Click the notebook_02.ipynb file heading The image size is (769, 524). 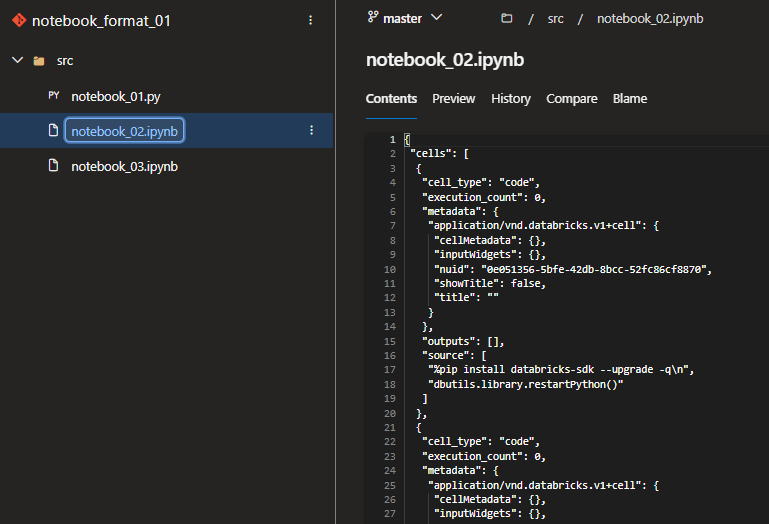pos(445,60)
